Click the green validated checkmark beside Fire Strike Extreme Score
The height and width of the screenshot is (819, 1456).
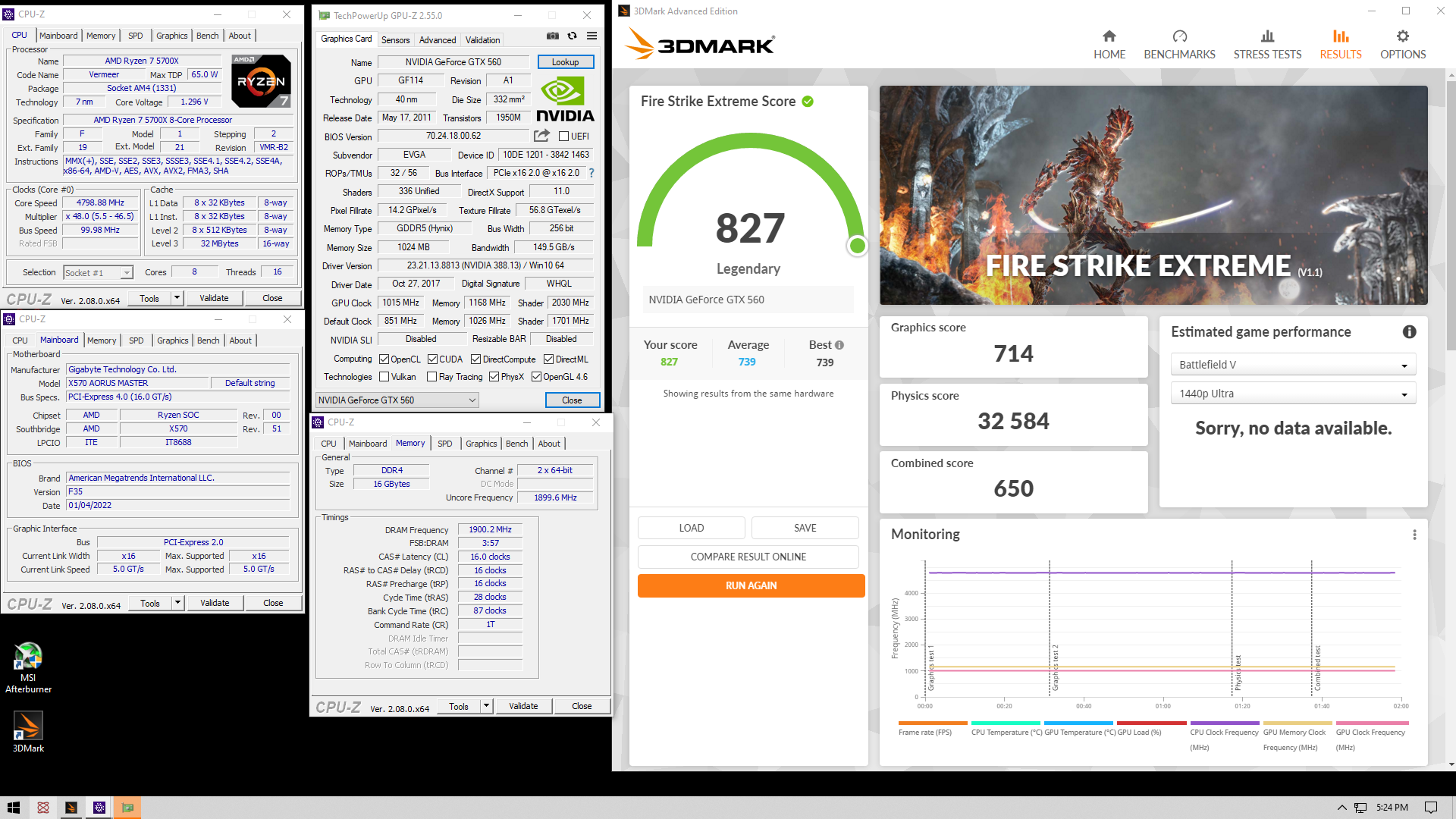[808, 102]
